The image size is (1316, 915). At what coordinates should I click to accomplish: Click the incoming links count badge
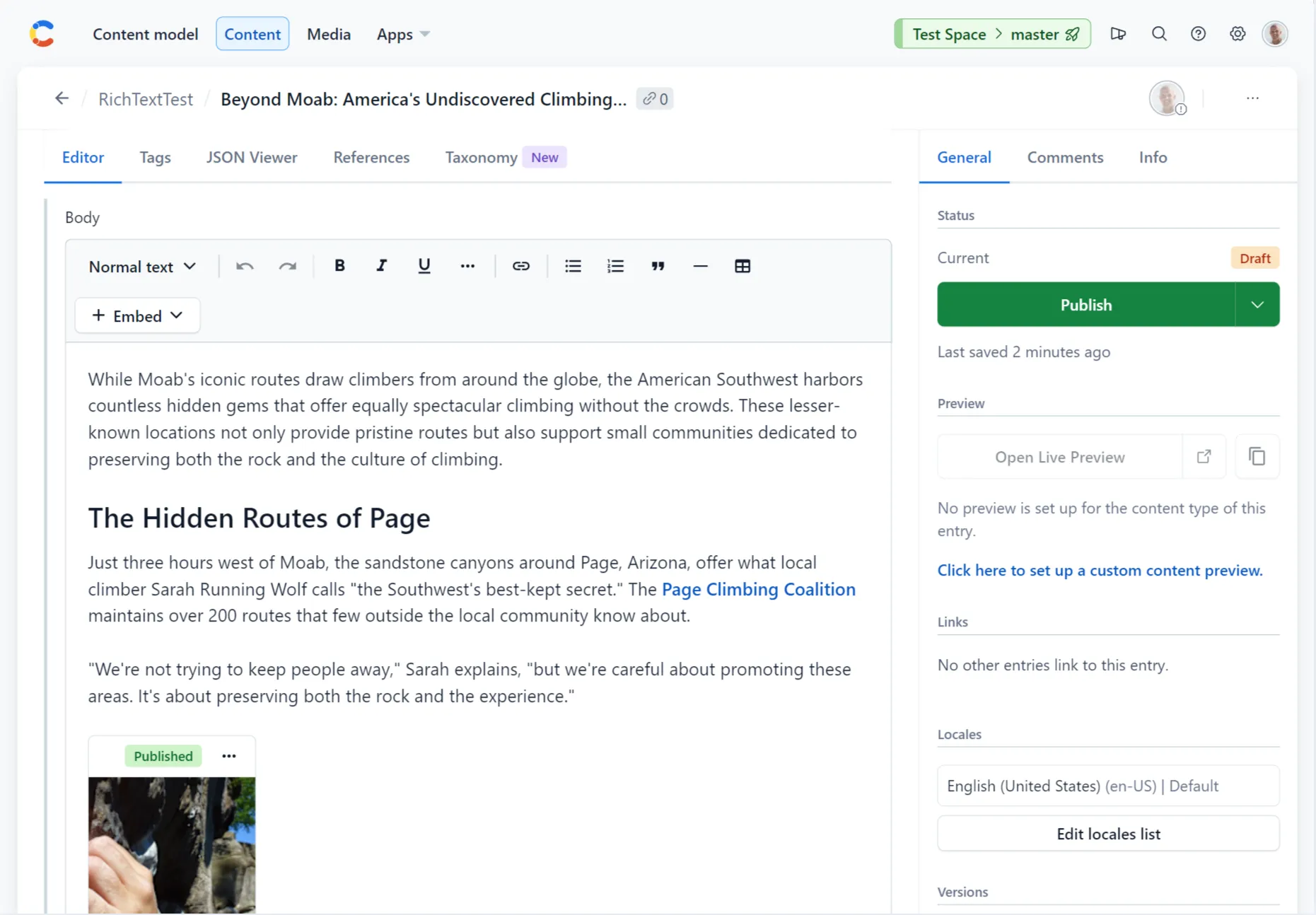tap(655, 99)
